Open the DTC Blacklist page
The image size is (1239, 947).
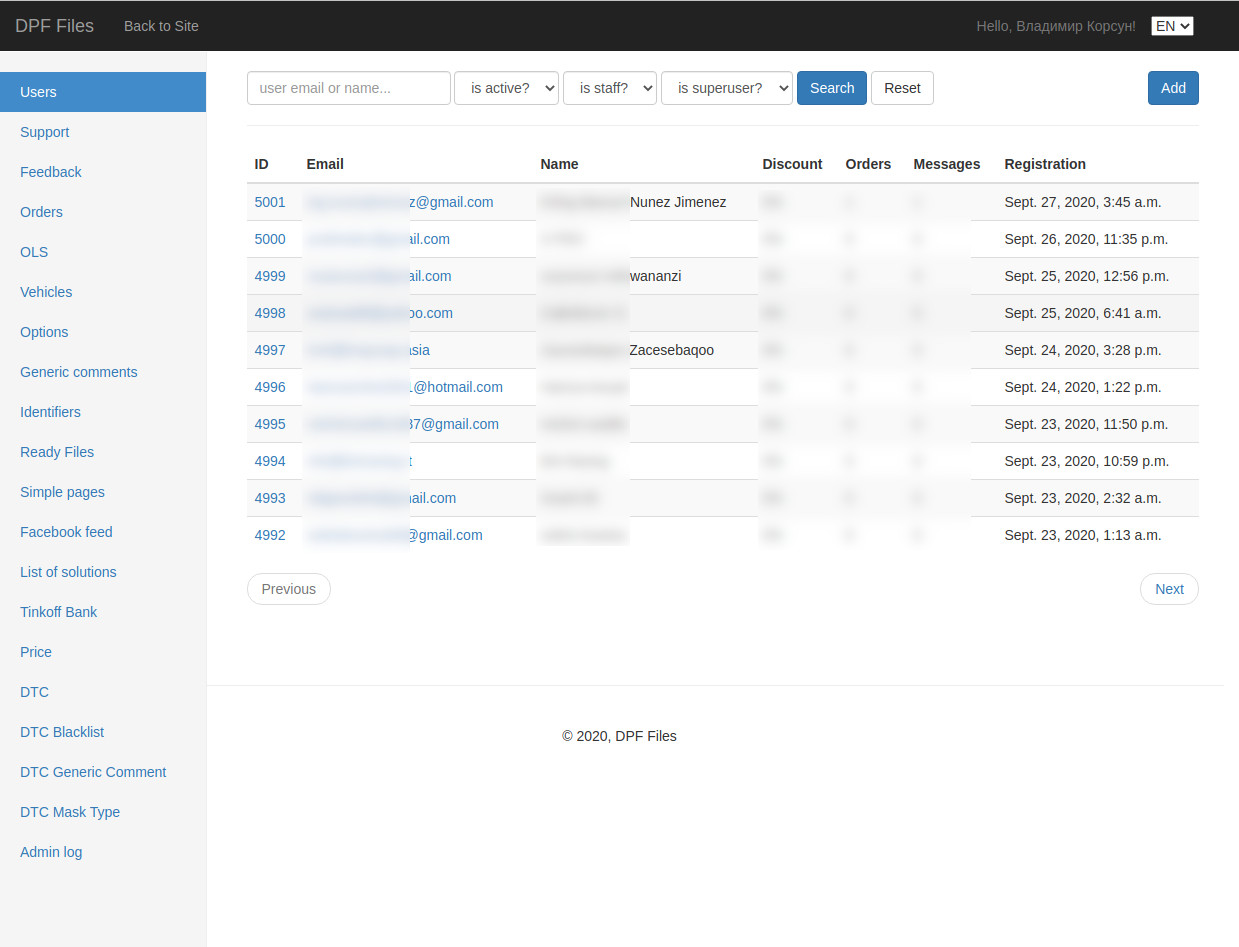(x=62, y=732)
